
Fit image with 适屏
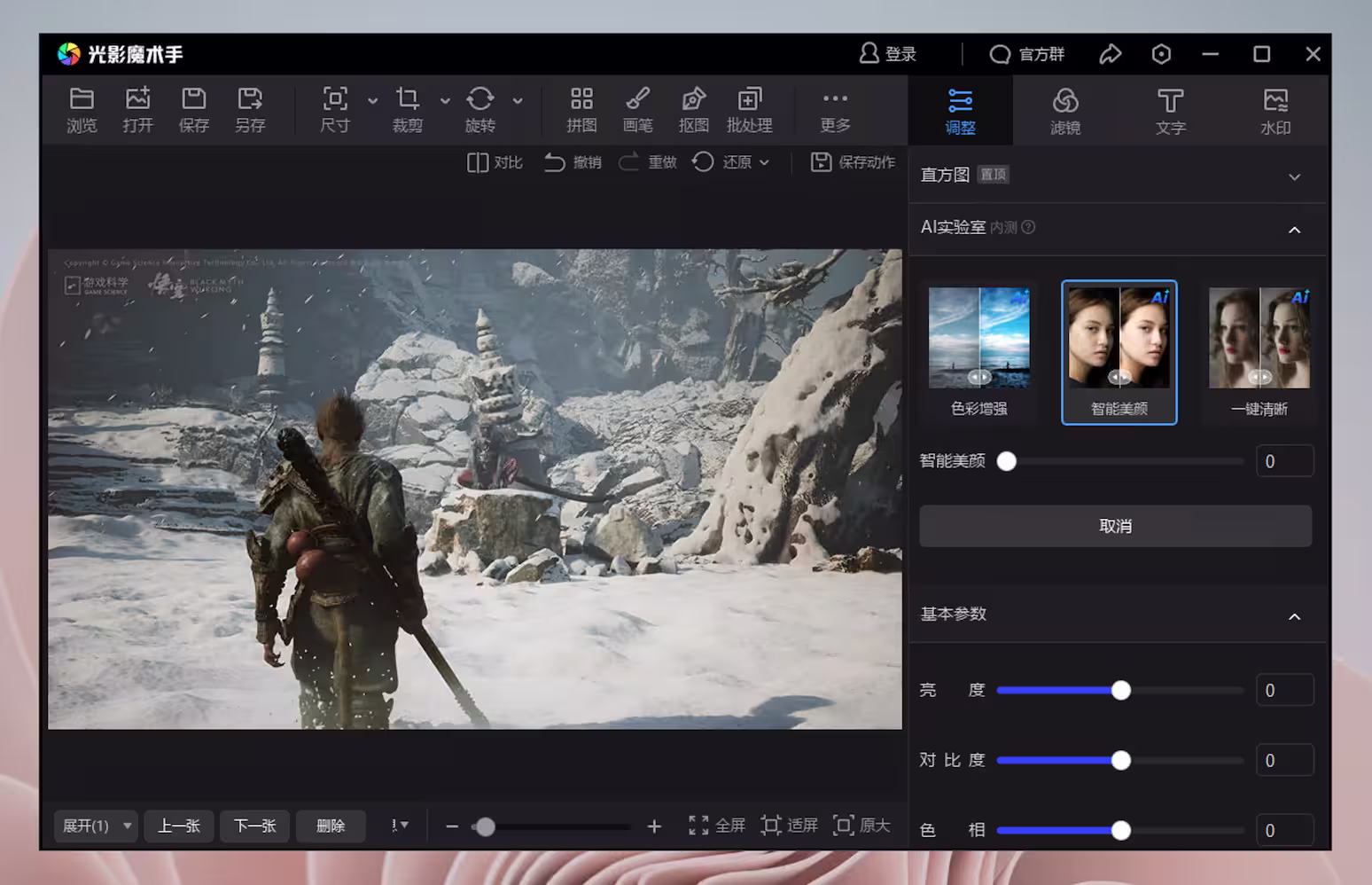tap(789, 826)
